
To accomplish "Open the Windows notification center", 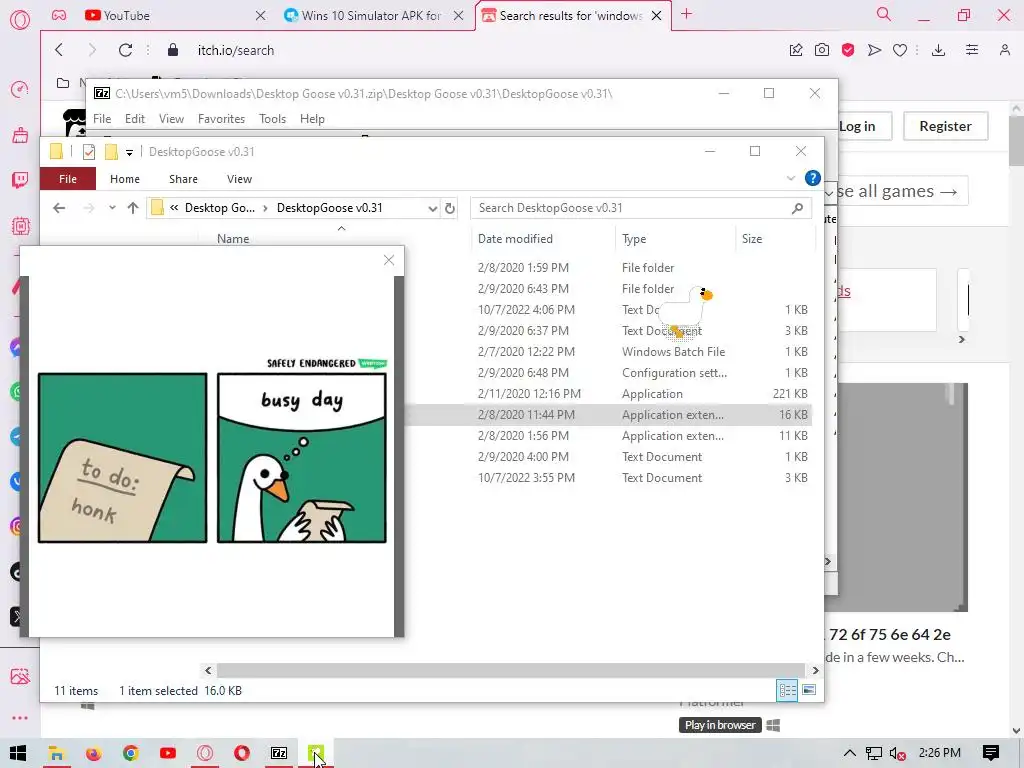I will pyautogui.click(x=991, y=753).
